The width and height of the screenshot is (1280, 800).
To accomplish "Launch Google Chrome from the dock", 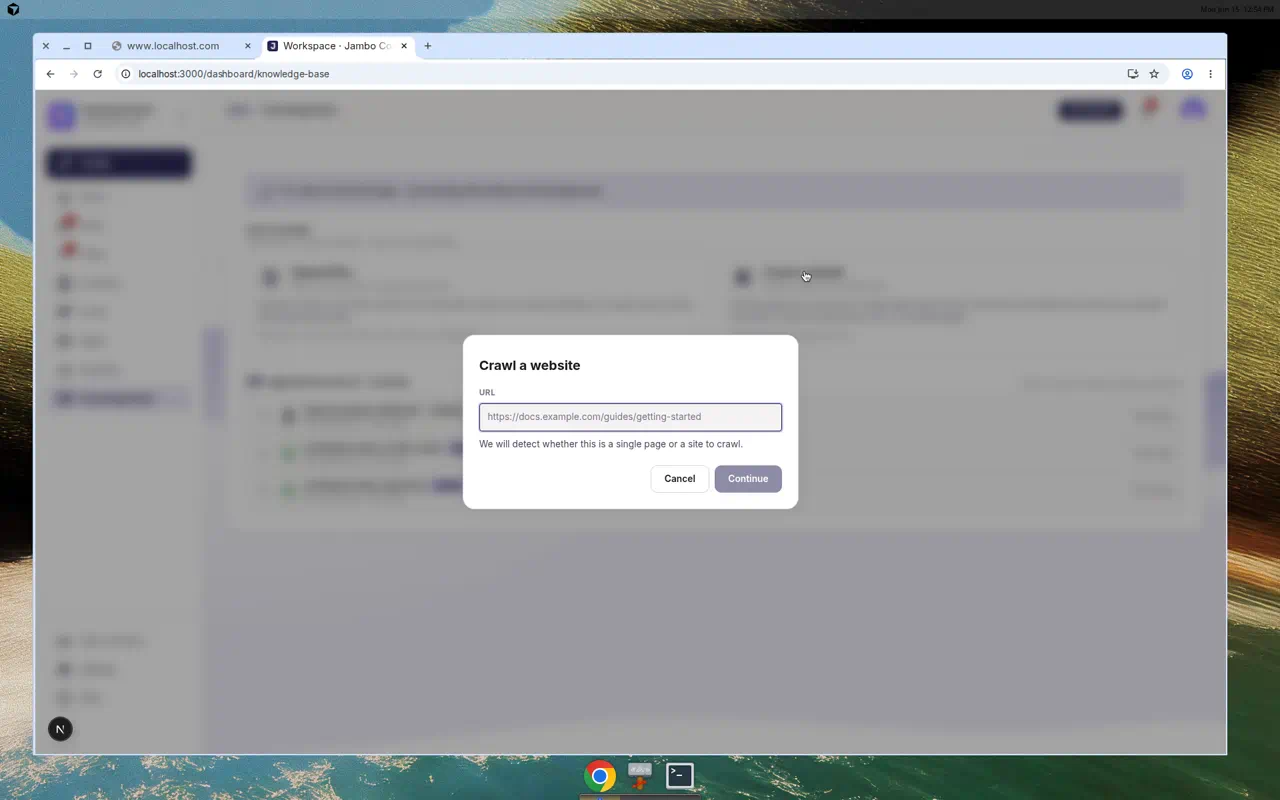I will [x=600, y=776].
